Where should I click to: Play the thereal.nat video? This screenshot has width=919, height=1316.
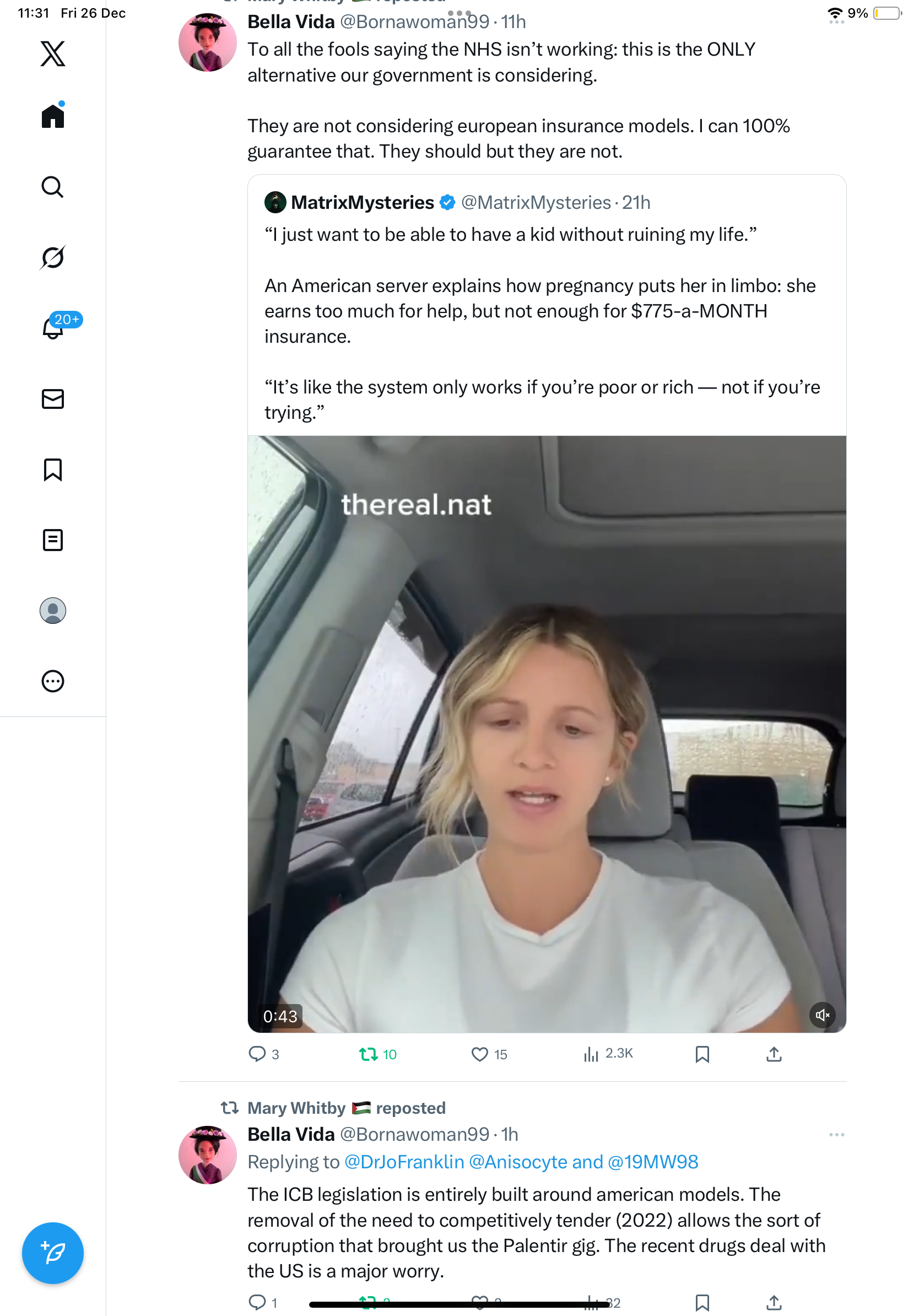547,733
